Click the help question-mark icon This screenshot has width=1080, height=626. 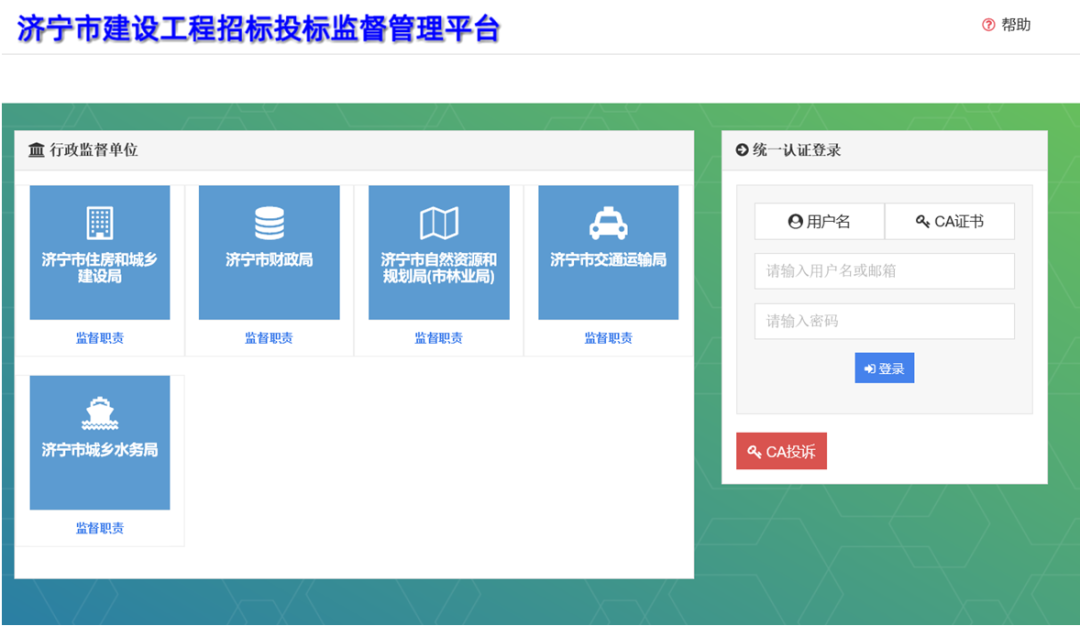pyautogui.click(x=988, y=25)
